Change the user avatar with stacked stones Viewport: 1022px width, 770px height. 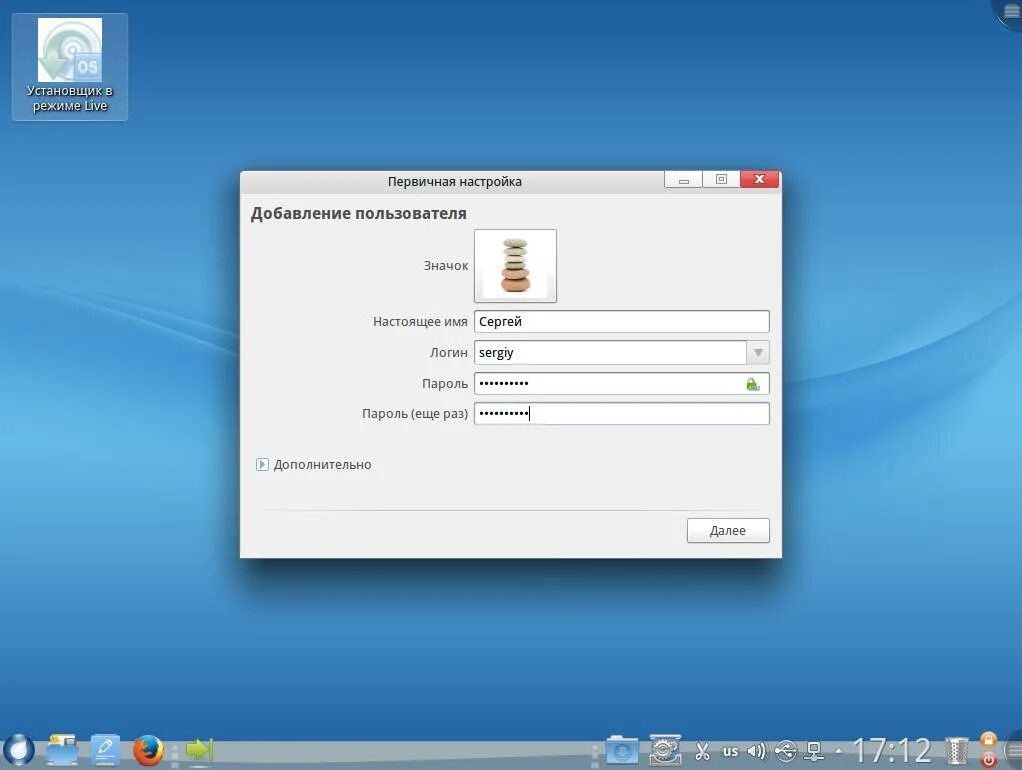[515, 266]
